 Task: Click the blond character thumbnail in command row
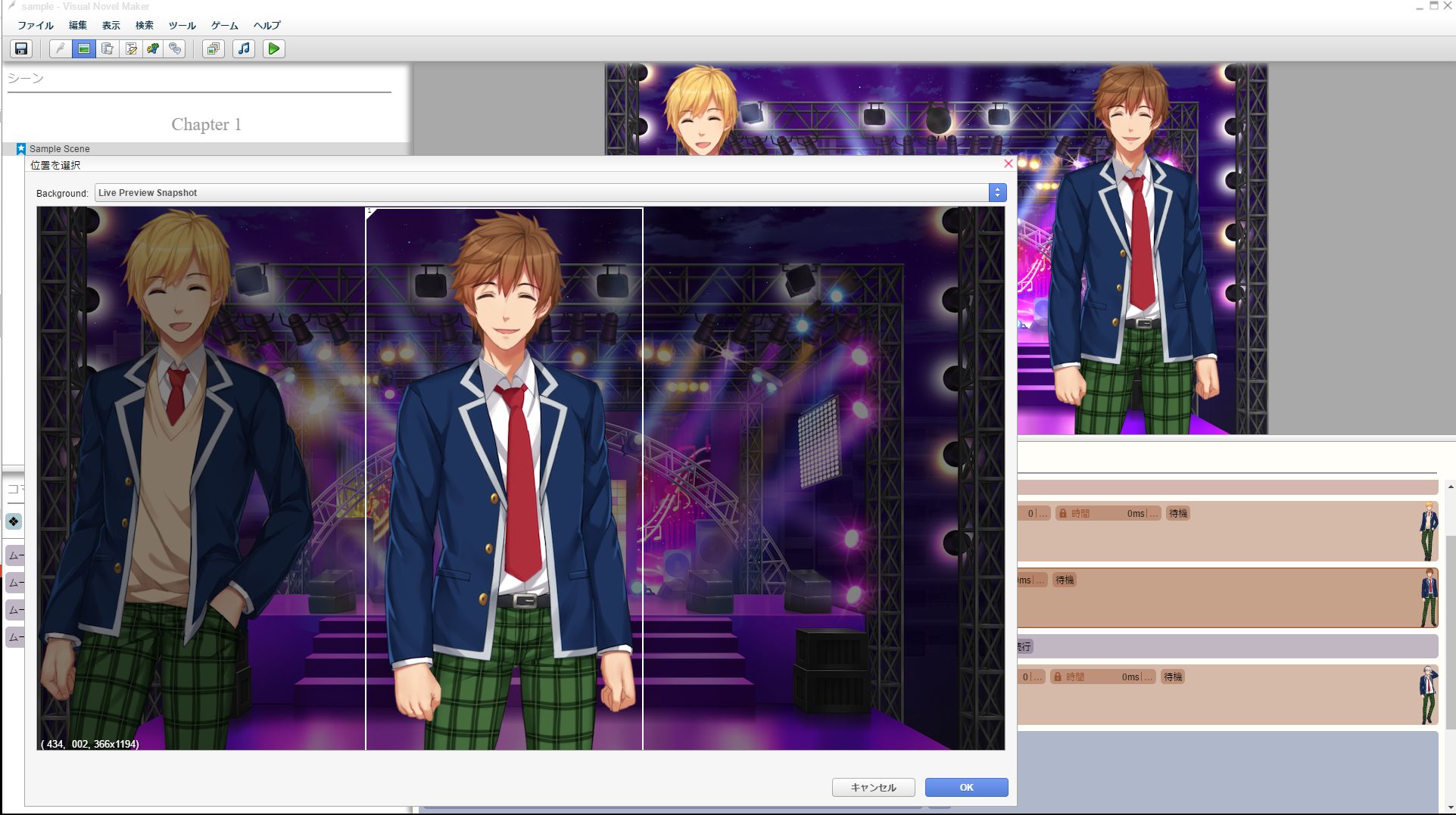pyautogui.click(x=1428, y=531)
